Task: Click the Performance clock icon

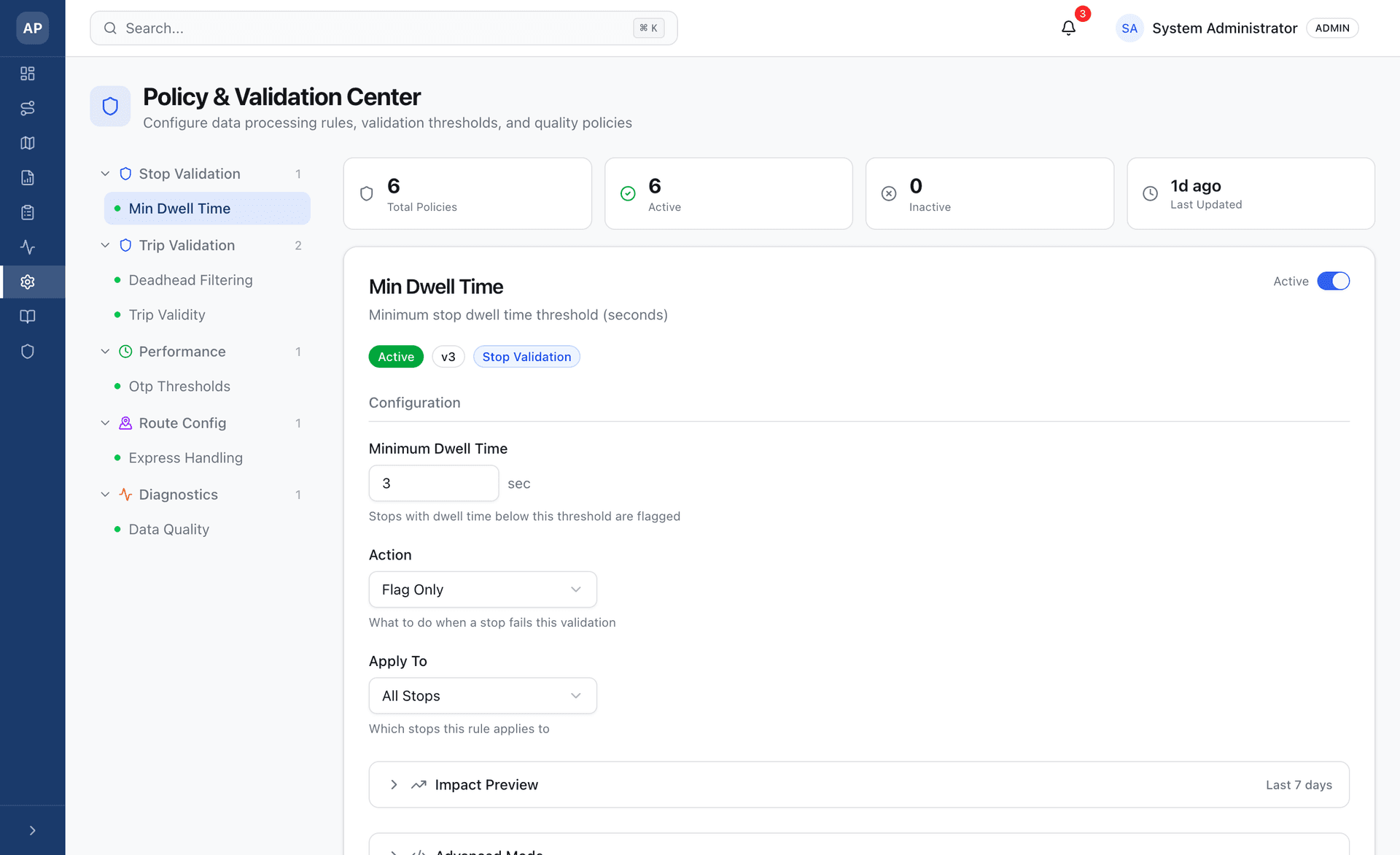Action: 125,352
